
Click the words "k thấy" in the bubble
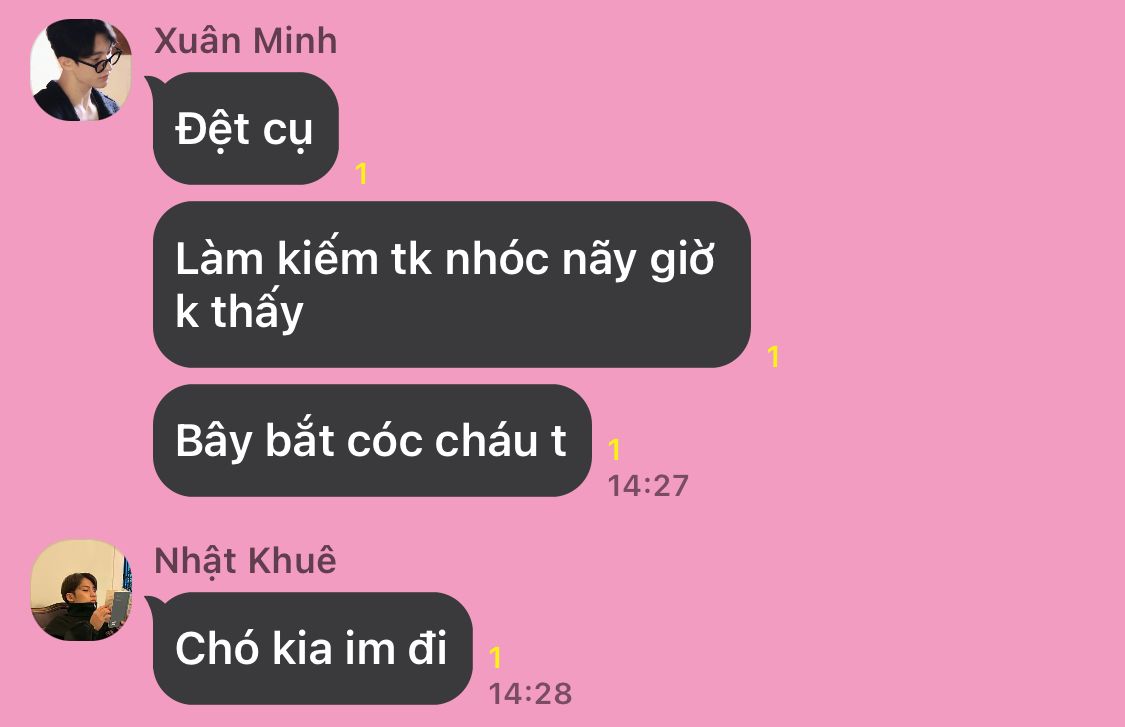pos(240,311)
